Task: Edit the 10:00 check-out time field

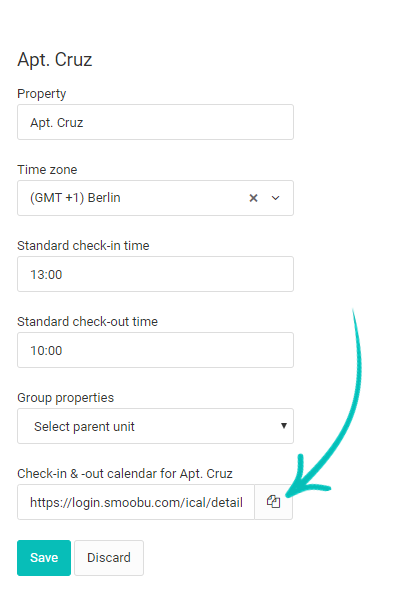Action: point(155,350)
